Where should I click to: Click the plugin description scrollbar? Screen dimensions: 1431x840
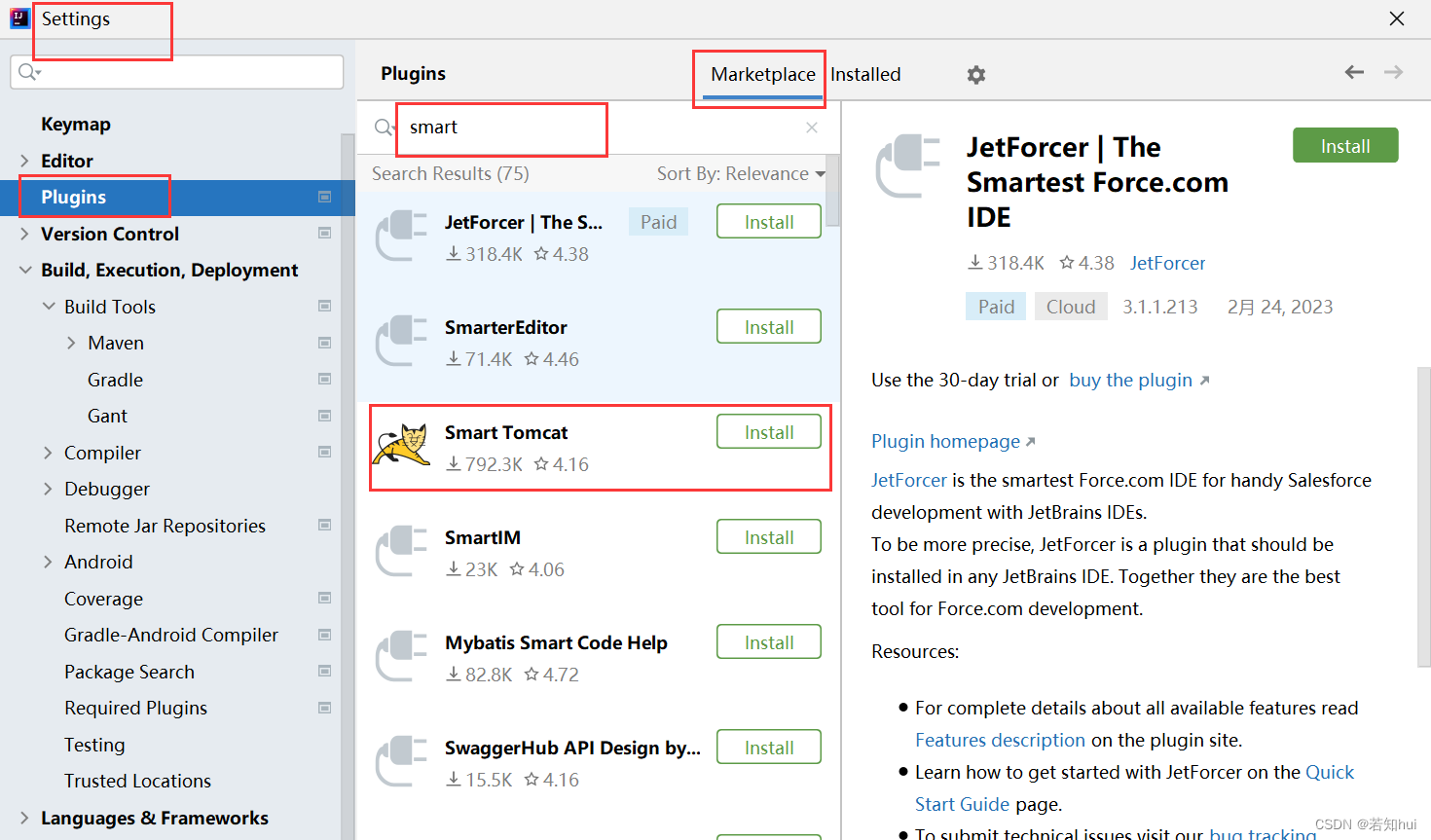tap(1423, 516)
